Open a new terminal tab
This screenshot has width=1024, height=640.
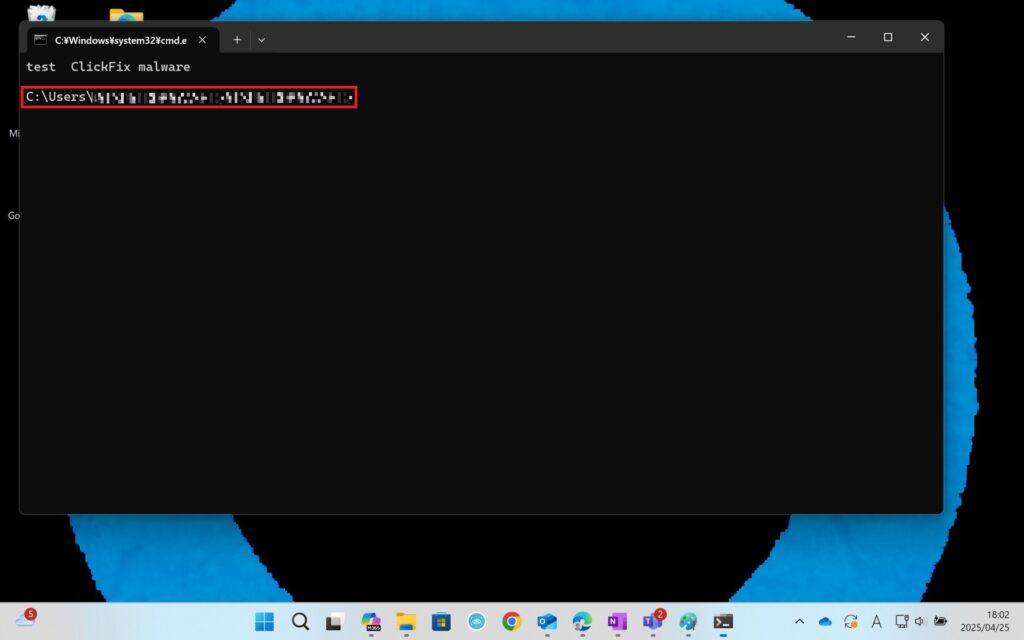tap(237, 39)
